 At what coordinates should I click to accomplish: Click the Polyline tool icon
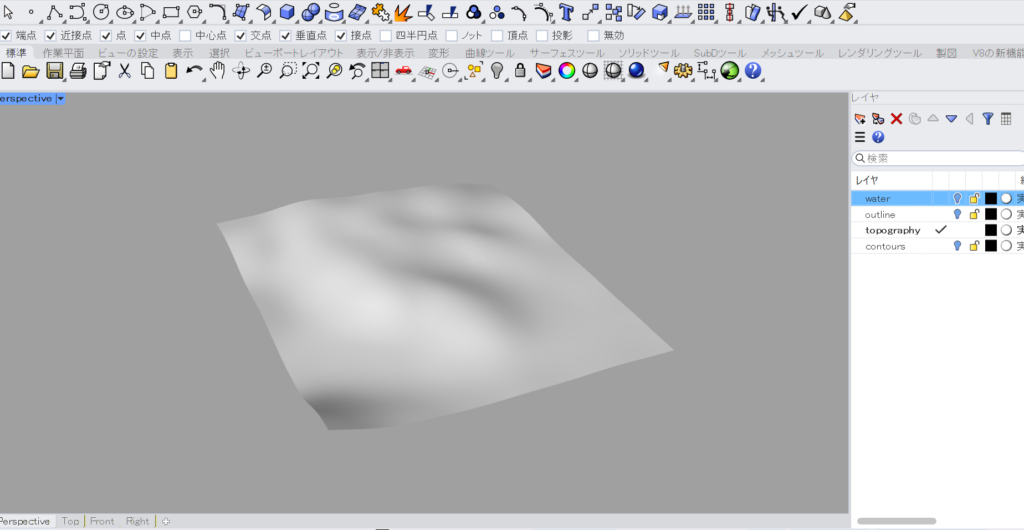click(53, 12)
